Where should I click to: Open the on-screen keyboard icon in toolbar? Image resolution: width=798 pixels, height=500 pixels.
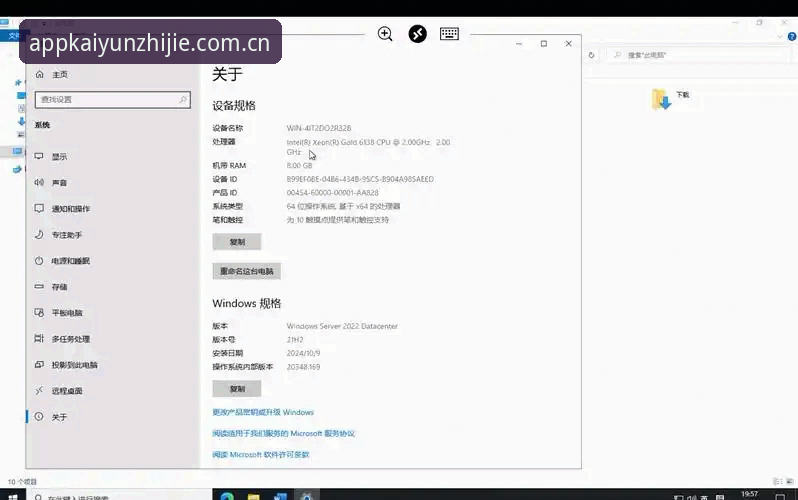point(449,34)
